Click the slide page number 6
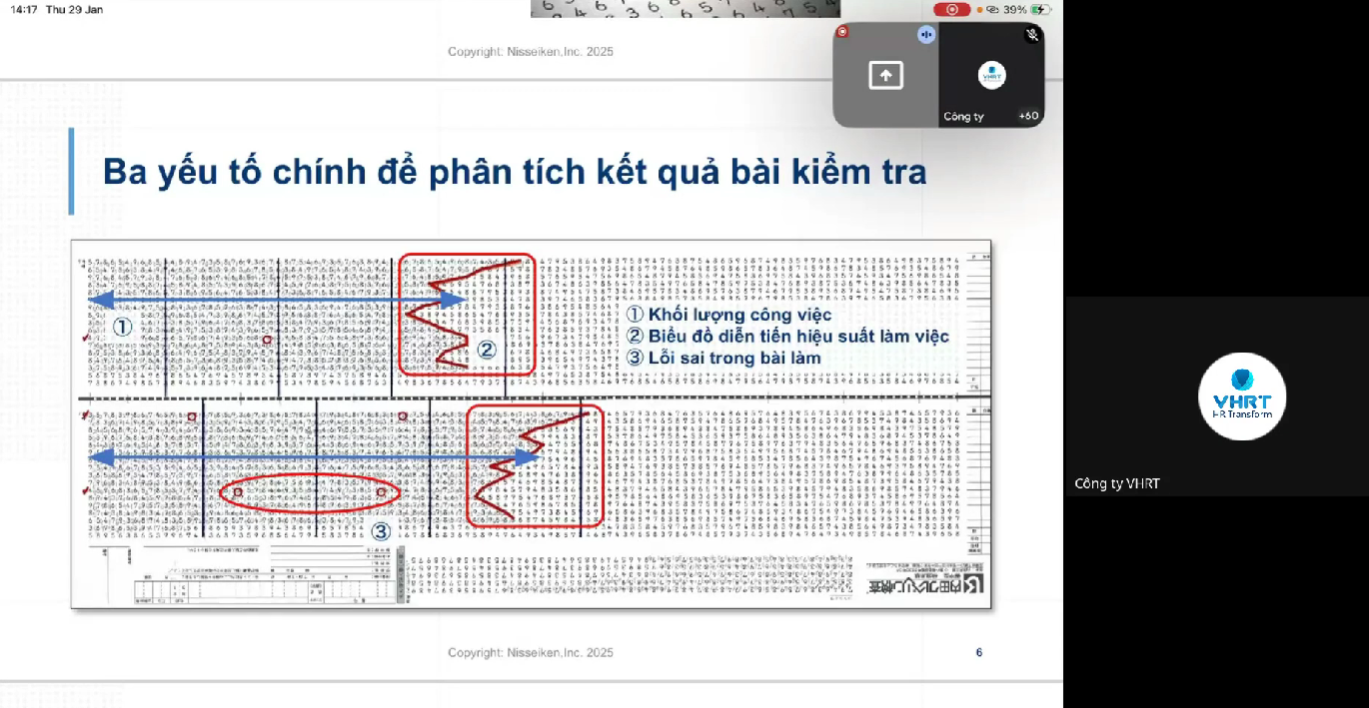The width and height of the screenshot is (1369, 708). coord(979,652)
